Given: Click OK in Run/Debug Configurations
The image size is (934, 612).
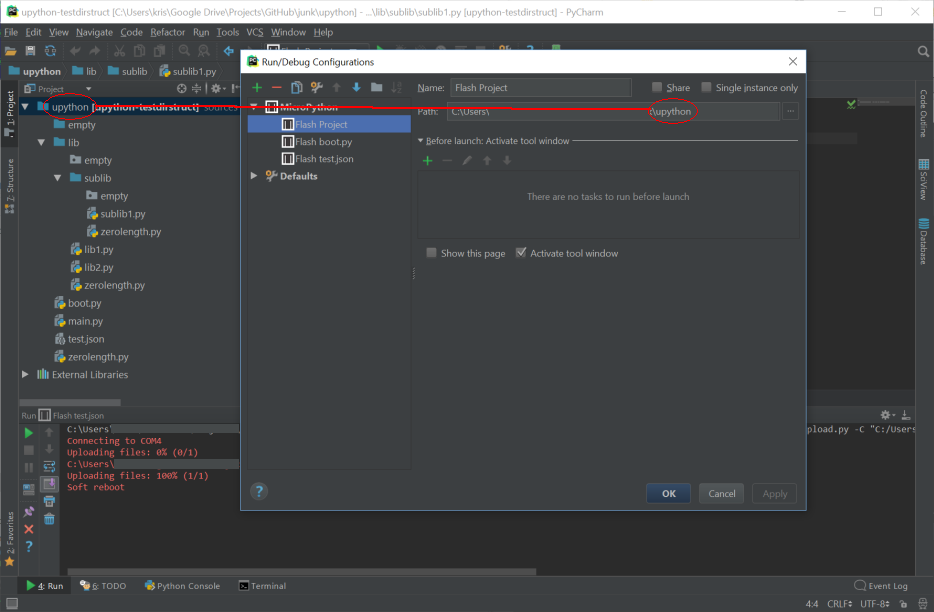Looking at the screenshot, I should coord(668,493).
